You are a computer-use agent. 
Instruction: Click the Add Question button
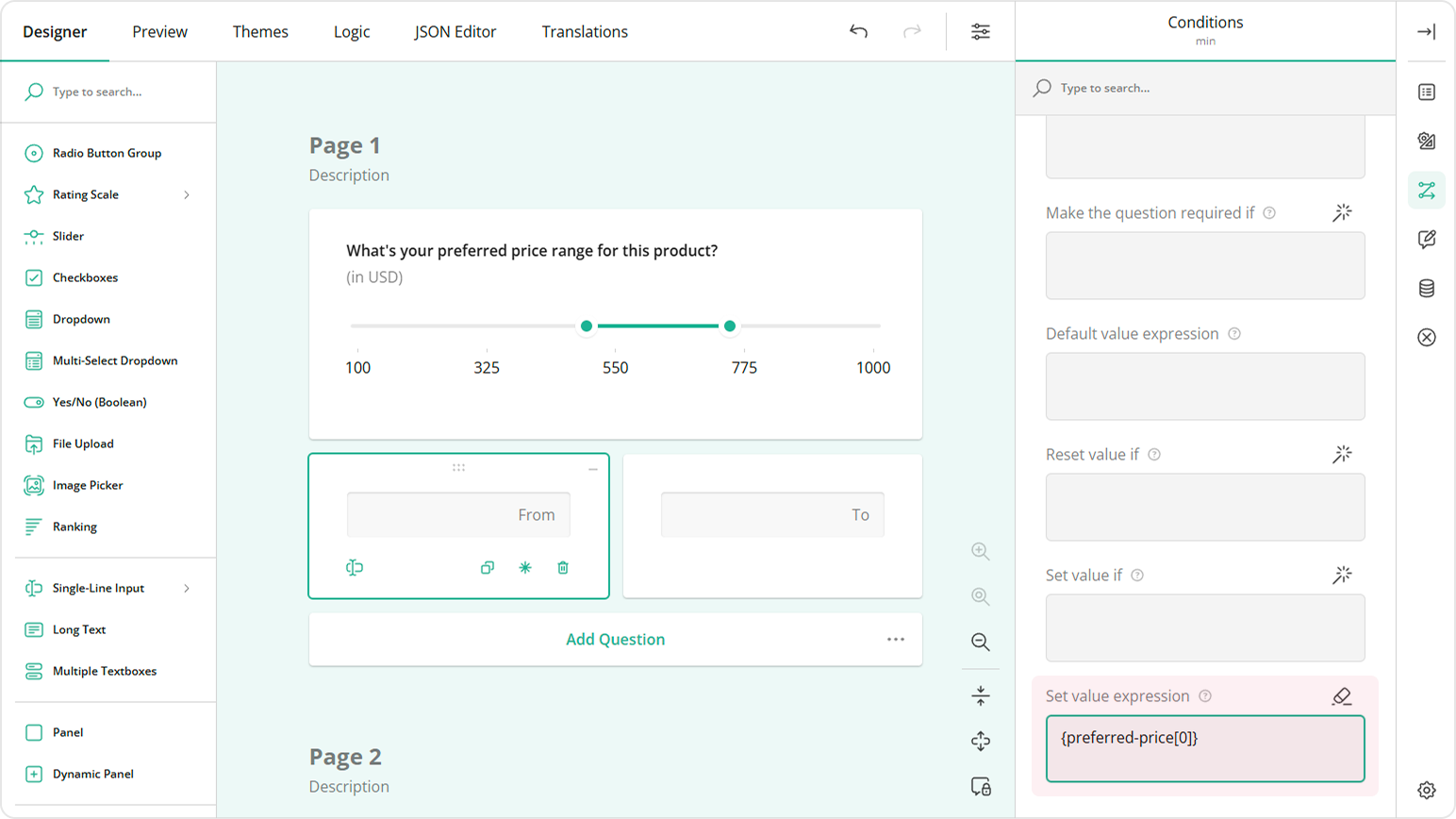615,639
